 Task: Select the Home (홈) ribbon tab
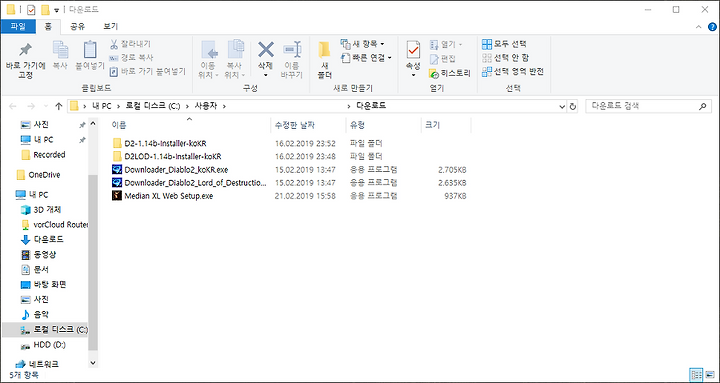tap(48, 27)
